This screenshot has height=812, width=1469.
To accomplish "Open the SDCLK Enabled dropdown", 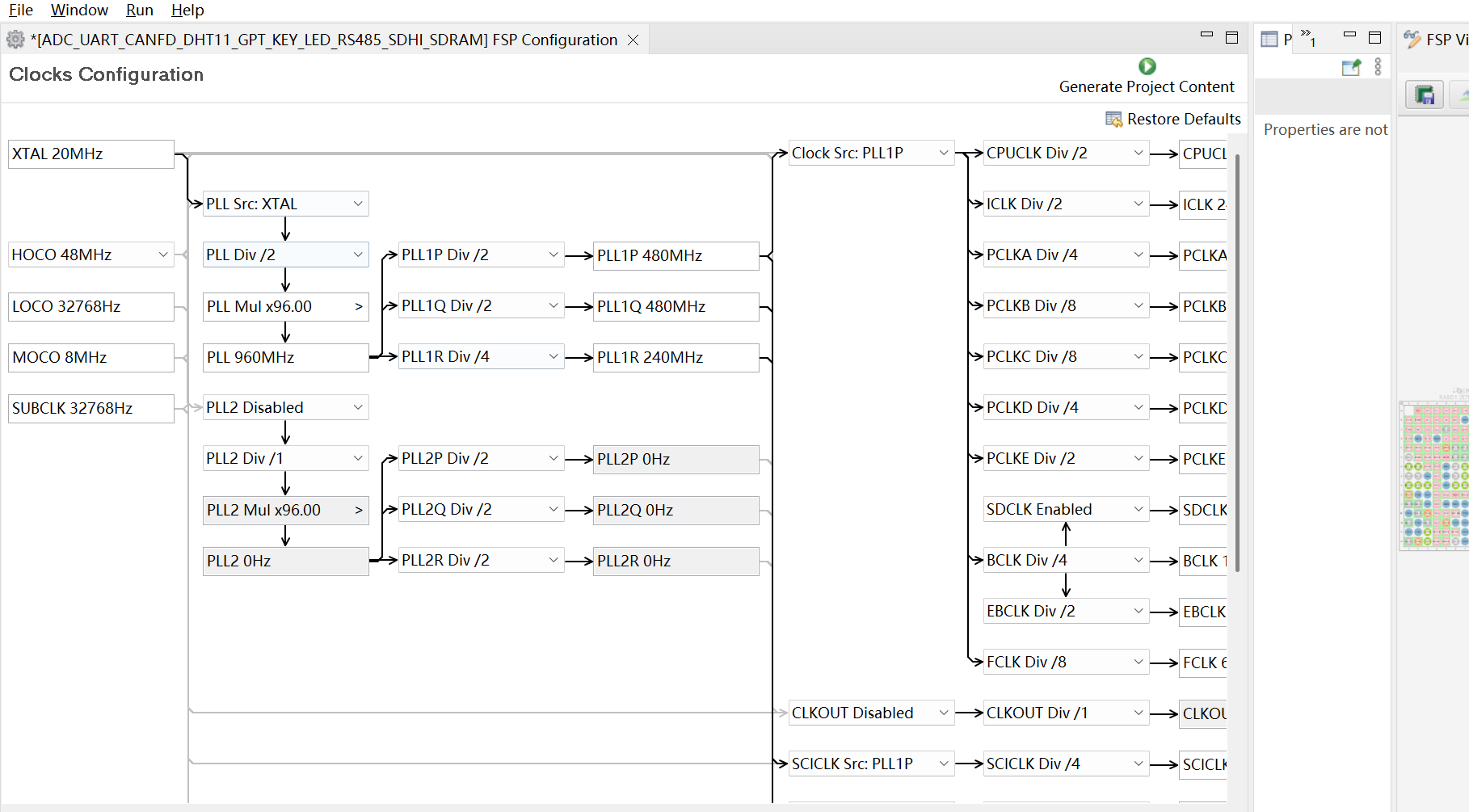I will coord(1066,509).
